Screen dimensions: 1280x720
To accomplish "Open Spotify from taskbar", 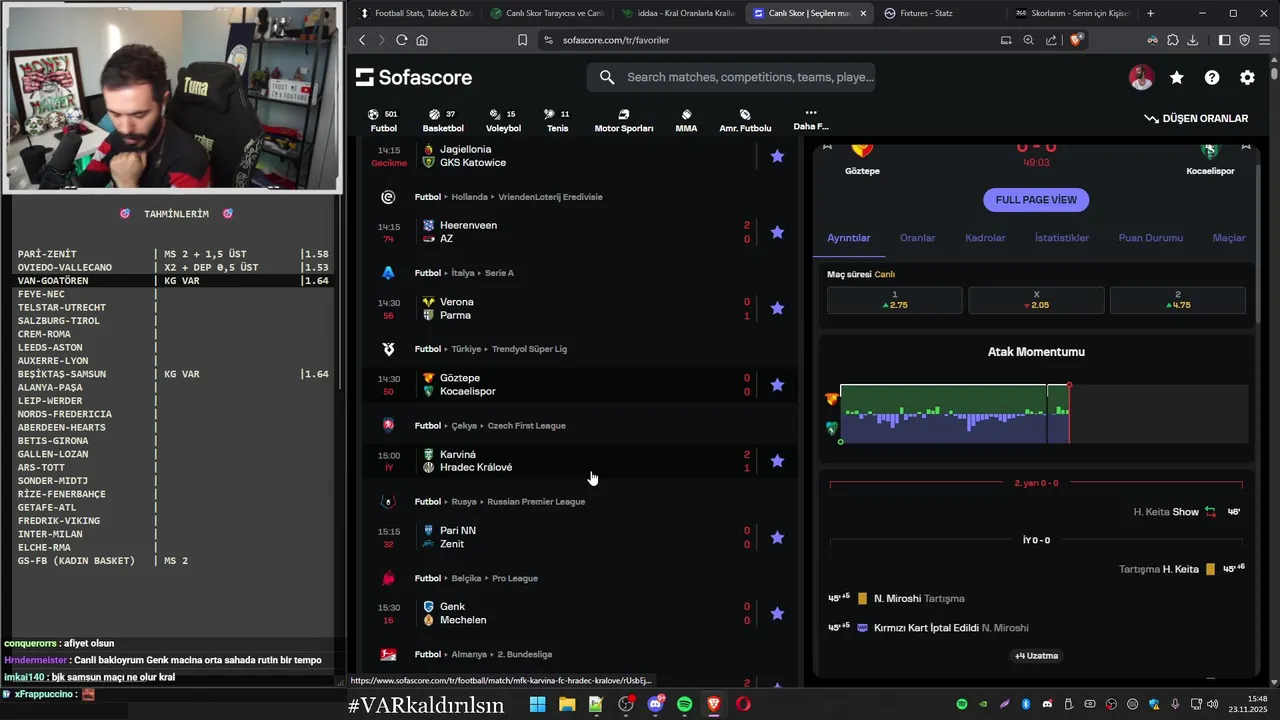I will [684, 704].
